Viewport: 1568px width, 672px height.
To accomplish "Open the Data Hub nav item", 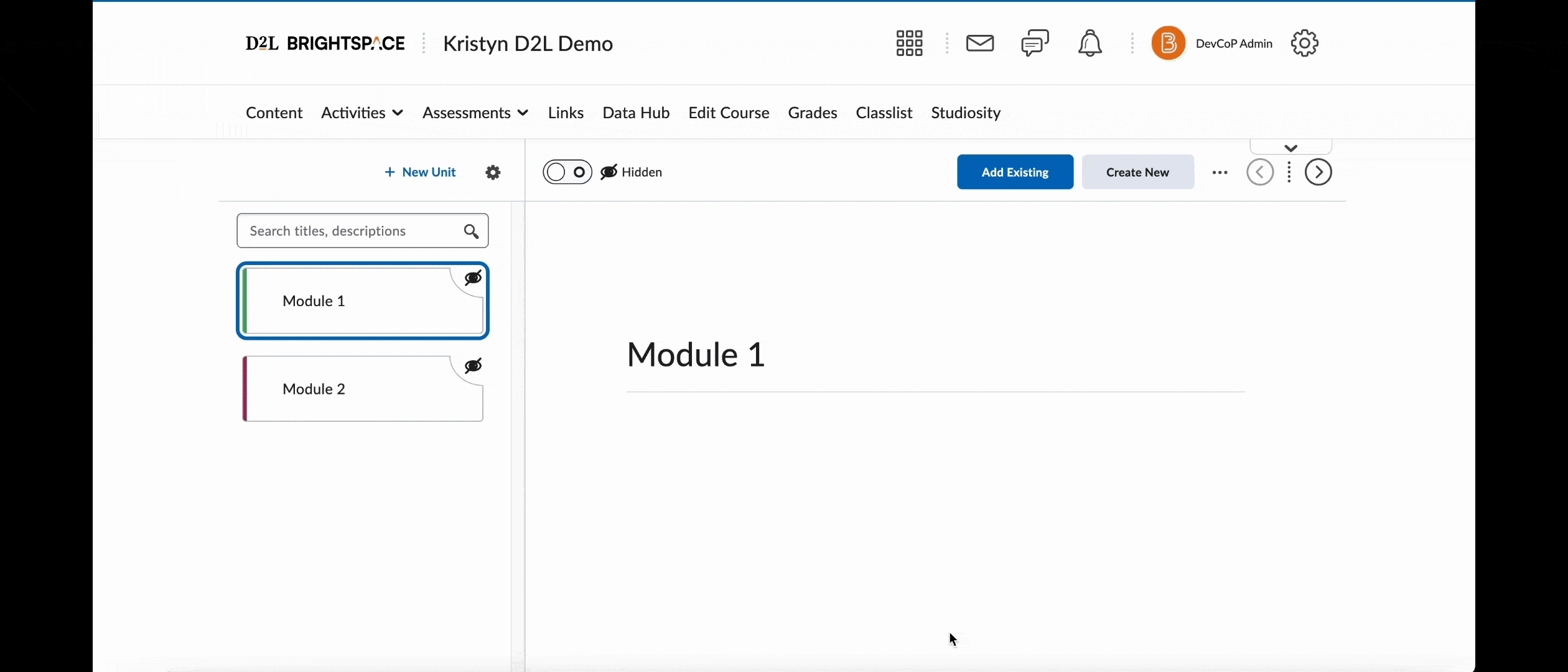I will [x=636, y=113].
